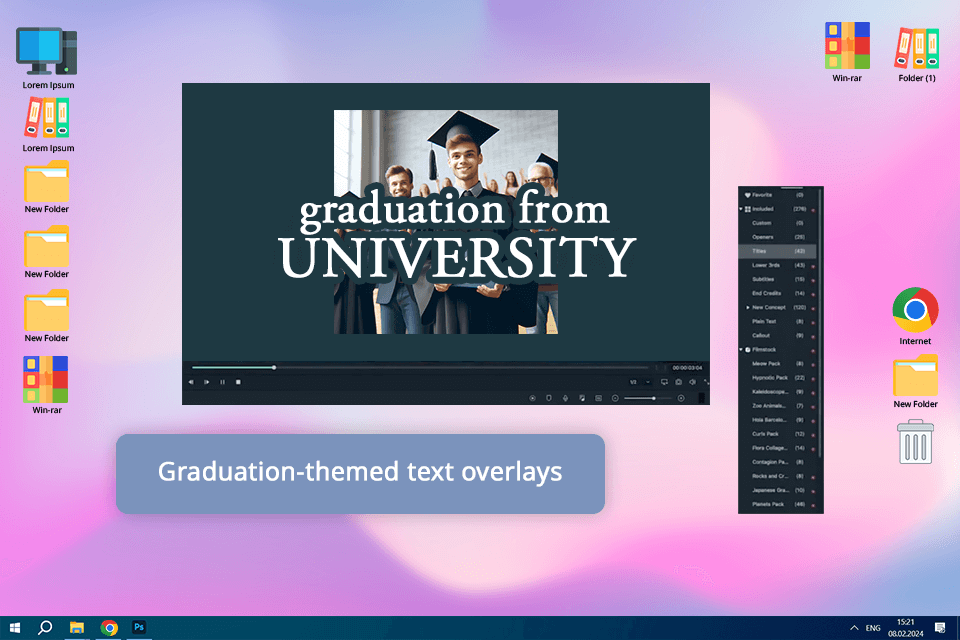This screenshot has height=640, width=960.
Task: Open the Subtitles category
Action: click(x=778, y=279)
